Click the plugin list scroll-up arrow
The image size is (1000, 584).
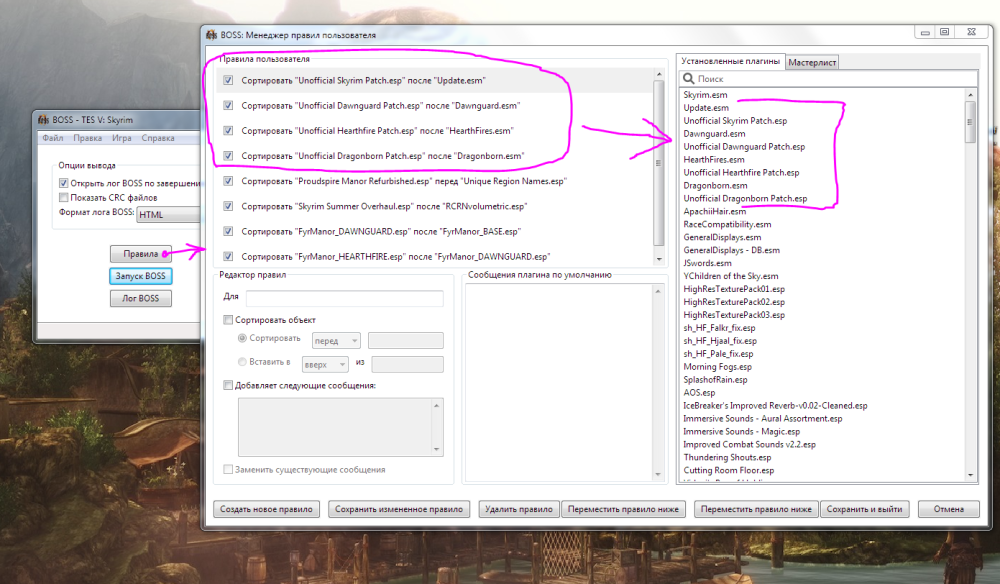pos(971,94)
